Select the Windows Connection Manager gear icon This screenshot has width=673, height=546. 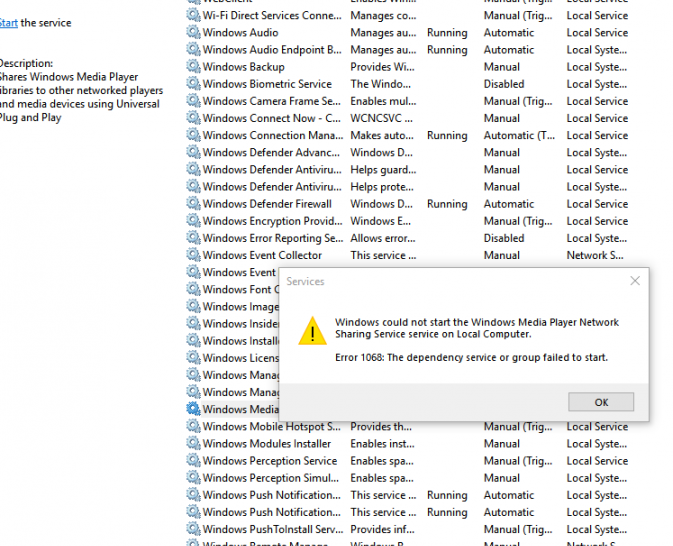[x=193, y=135]
